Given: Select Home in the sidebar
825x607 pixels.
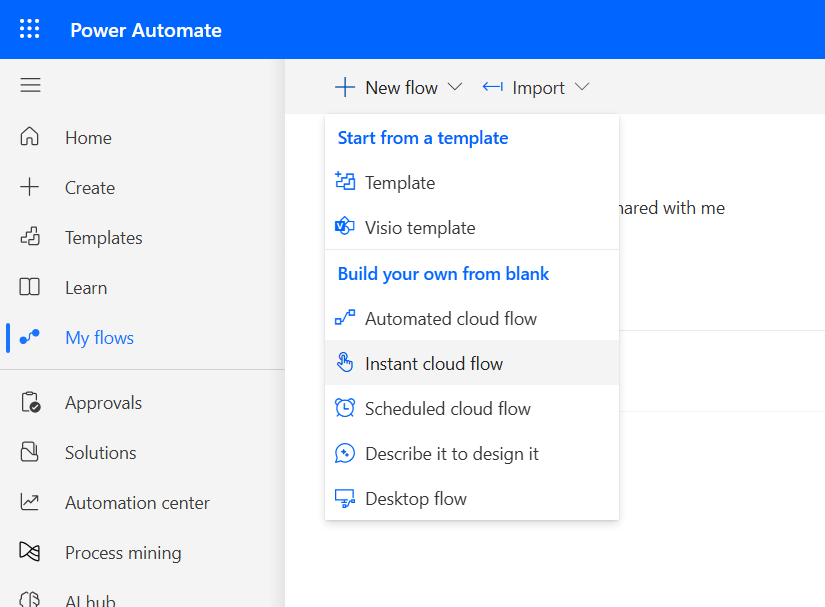Looking at the screenshot, I should pos(88,137).
